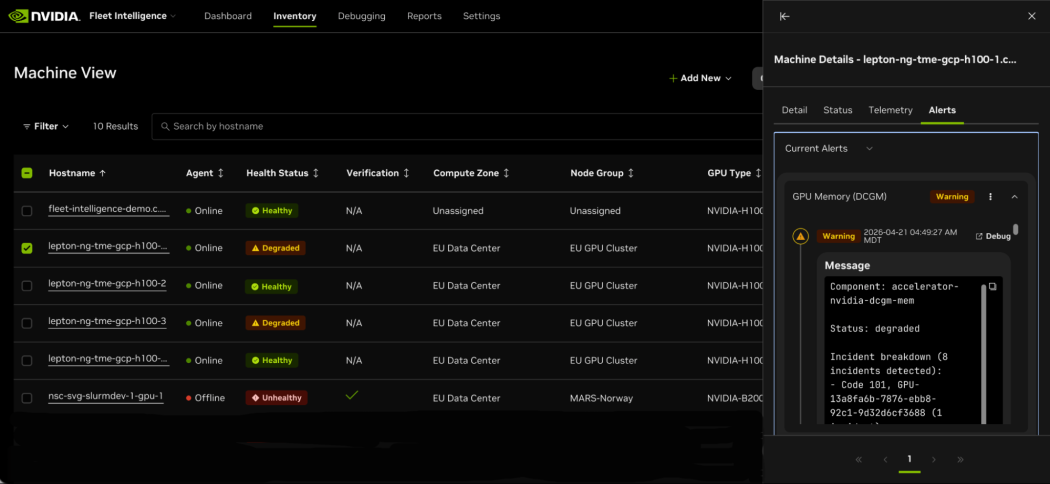Click the Degraded badge for lepton-ng-tme-gcp-h100-3
This screenshot has width=1050, height=484.
276,323
